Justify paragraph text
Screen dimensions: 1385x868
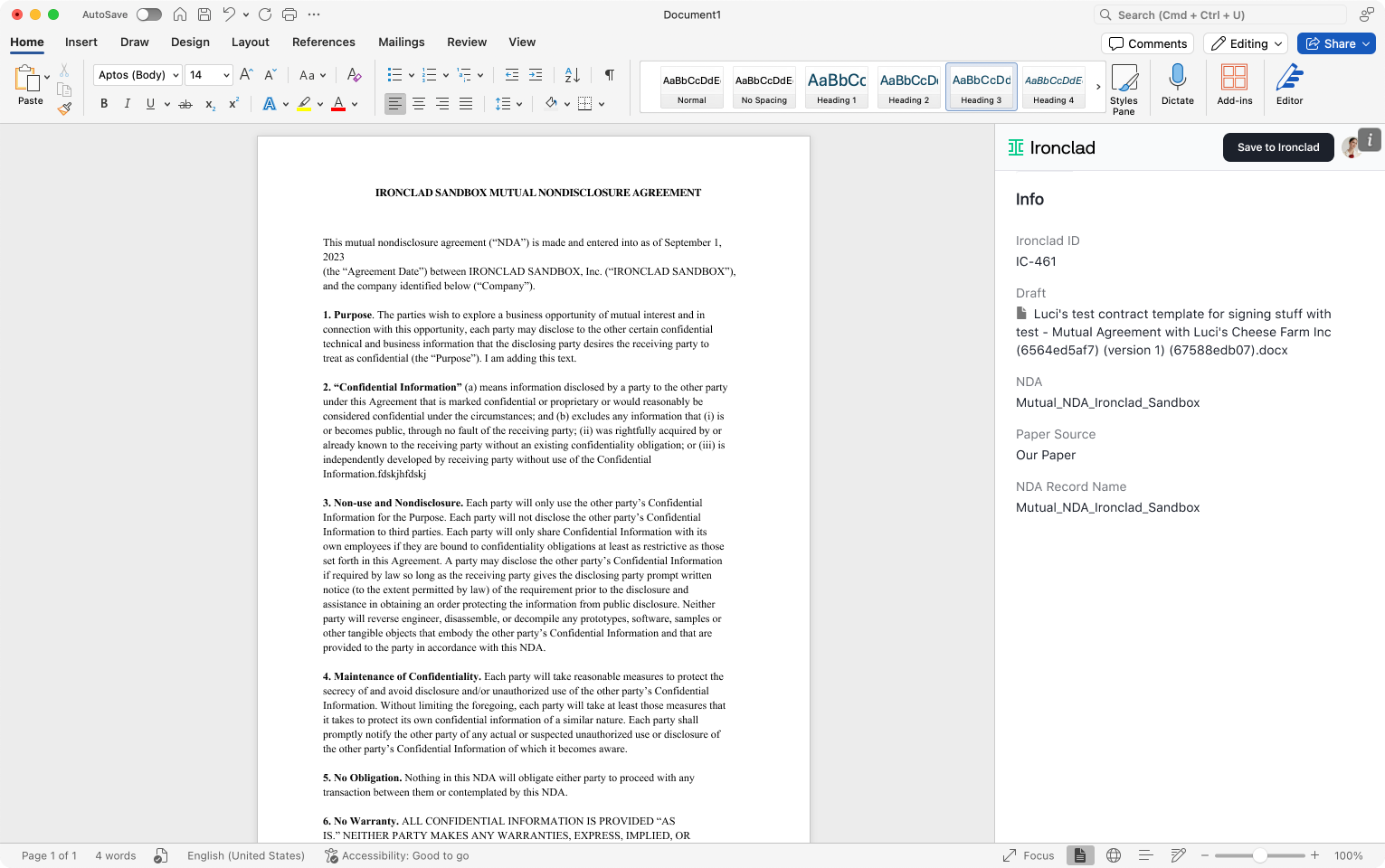[x=466, y=104]
